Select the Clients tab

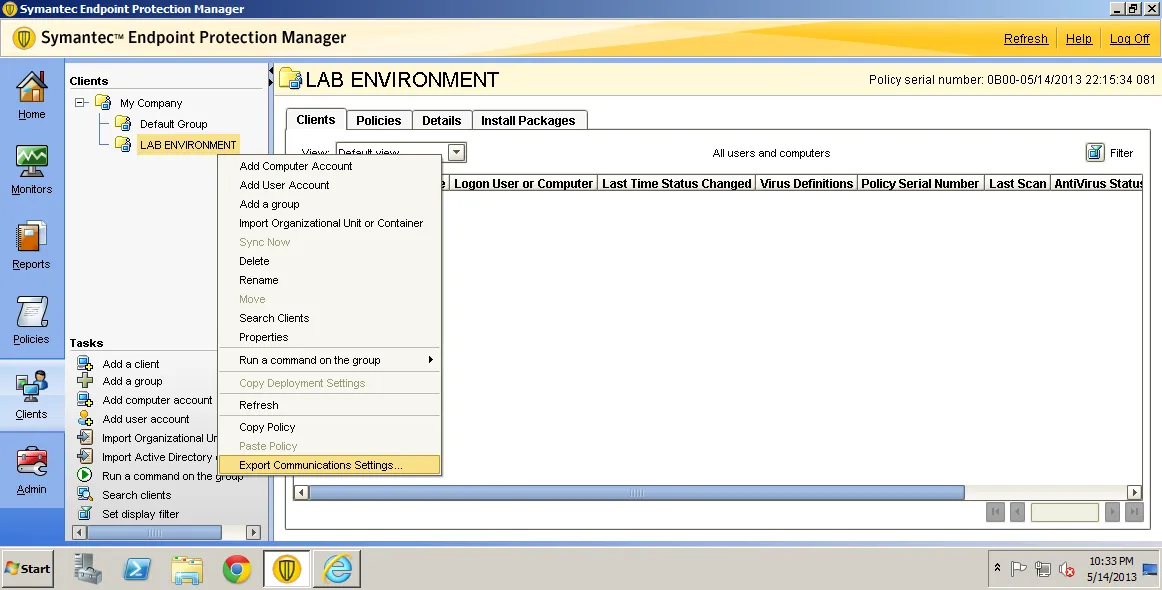316,119
